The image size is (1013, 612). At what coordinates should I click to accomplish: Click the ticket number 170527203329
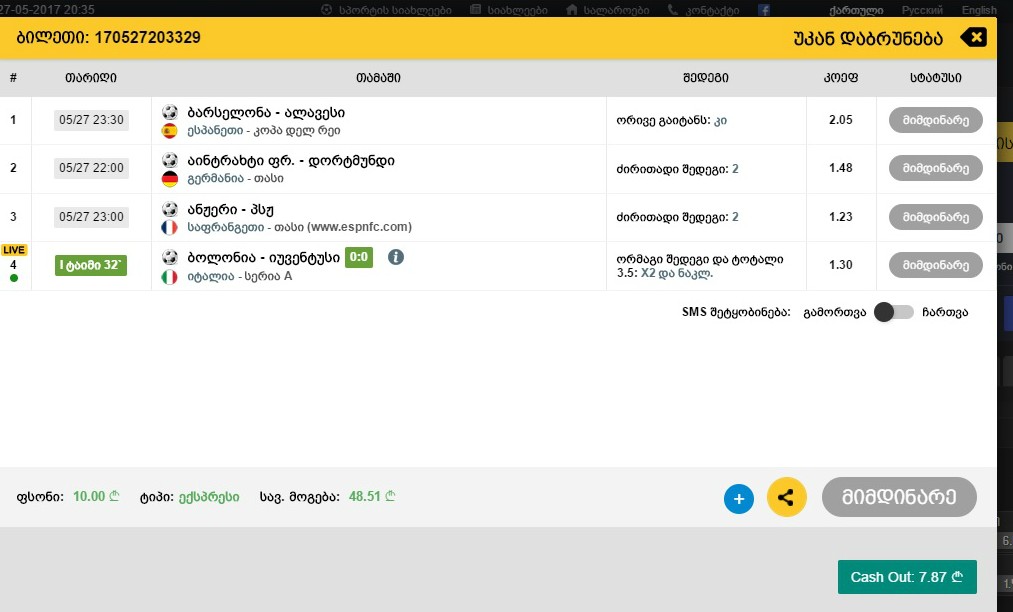[x=147, y=37]
